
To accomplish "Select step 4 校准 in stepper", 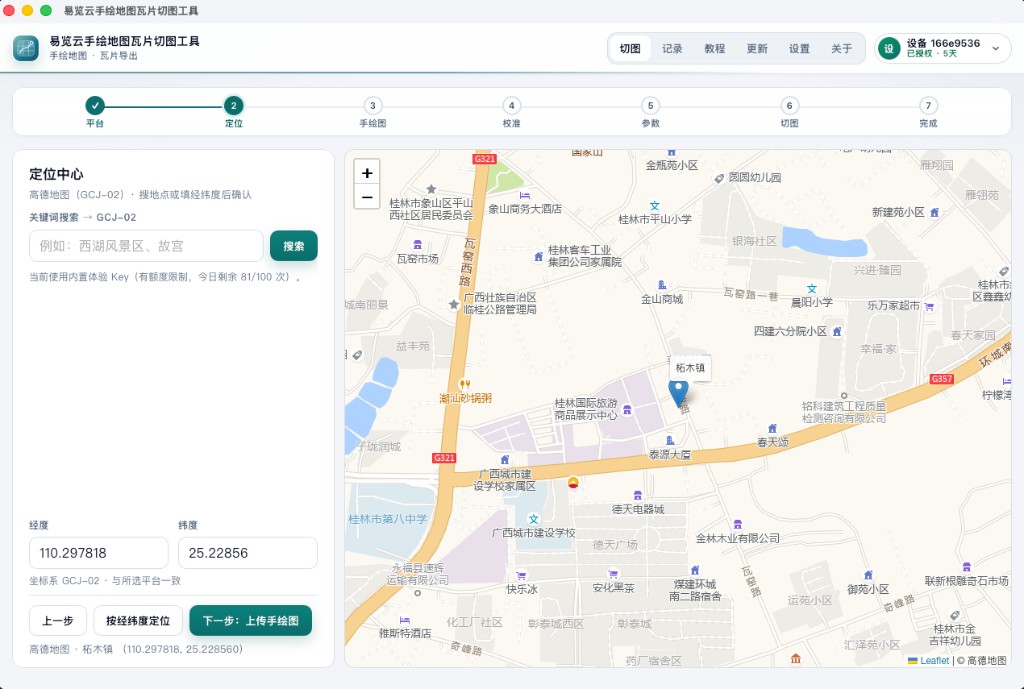I will coord(511,112).
